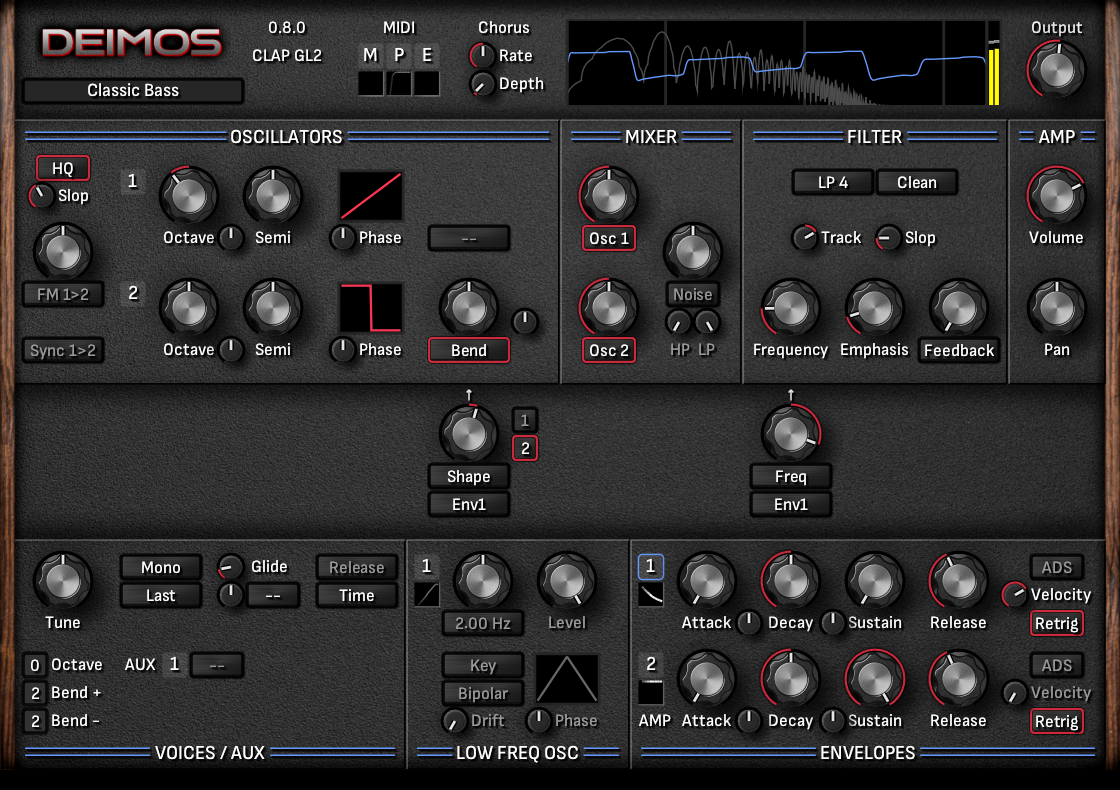Click the mixer Osc 1 button
This screenshot has height=790, width=1120.
coord(609,239)
